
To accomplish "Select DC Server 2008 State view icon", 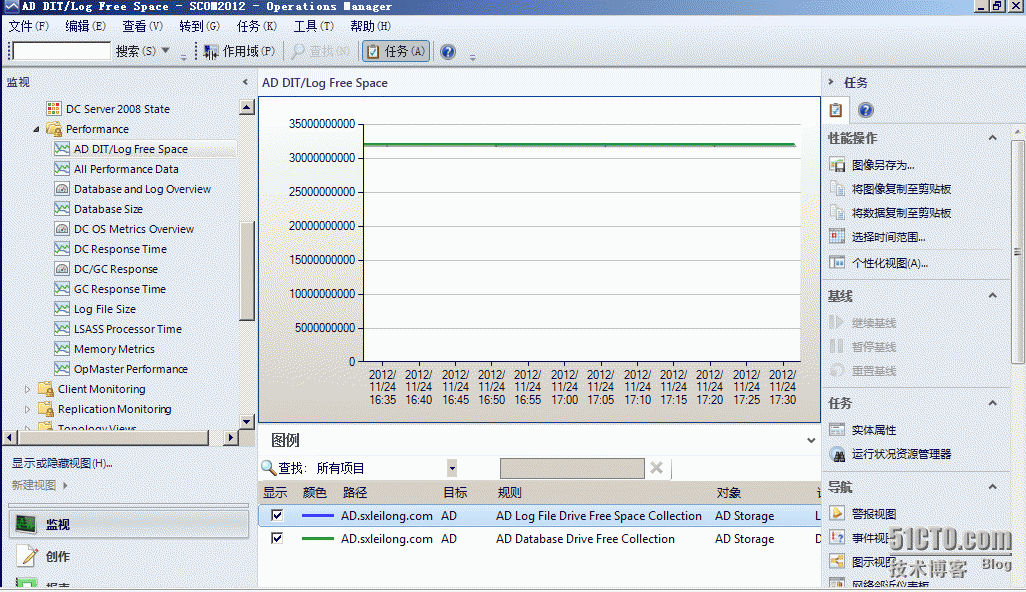I will click(x=54, y=109).
